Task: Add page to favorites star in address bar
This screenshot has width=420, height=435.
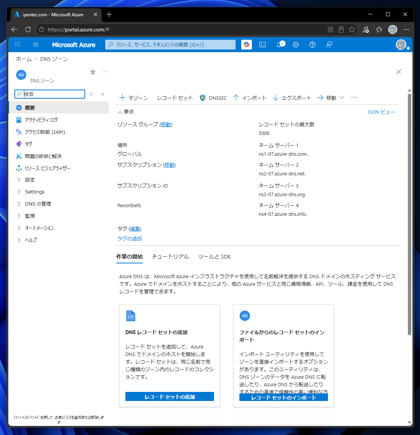Action: click(352, 30)
